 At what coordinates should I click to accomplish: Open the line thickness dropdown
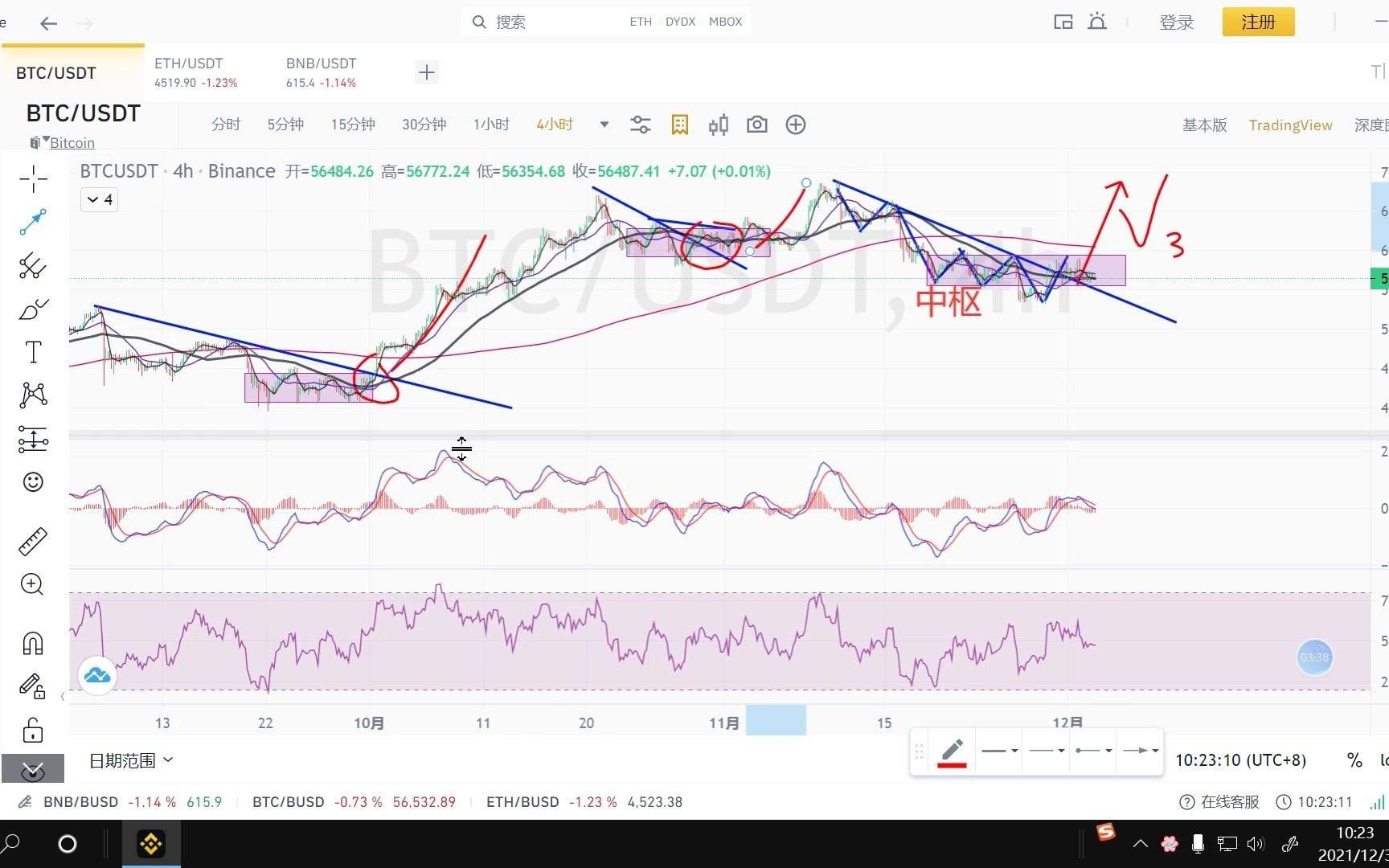(999, 751)
